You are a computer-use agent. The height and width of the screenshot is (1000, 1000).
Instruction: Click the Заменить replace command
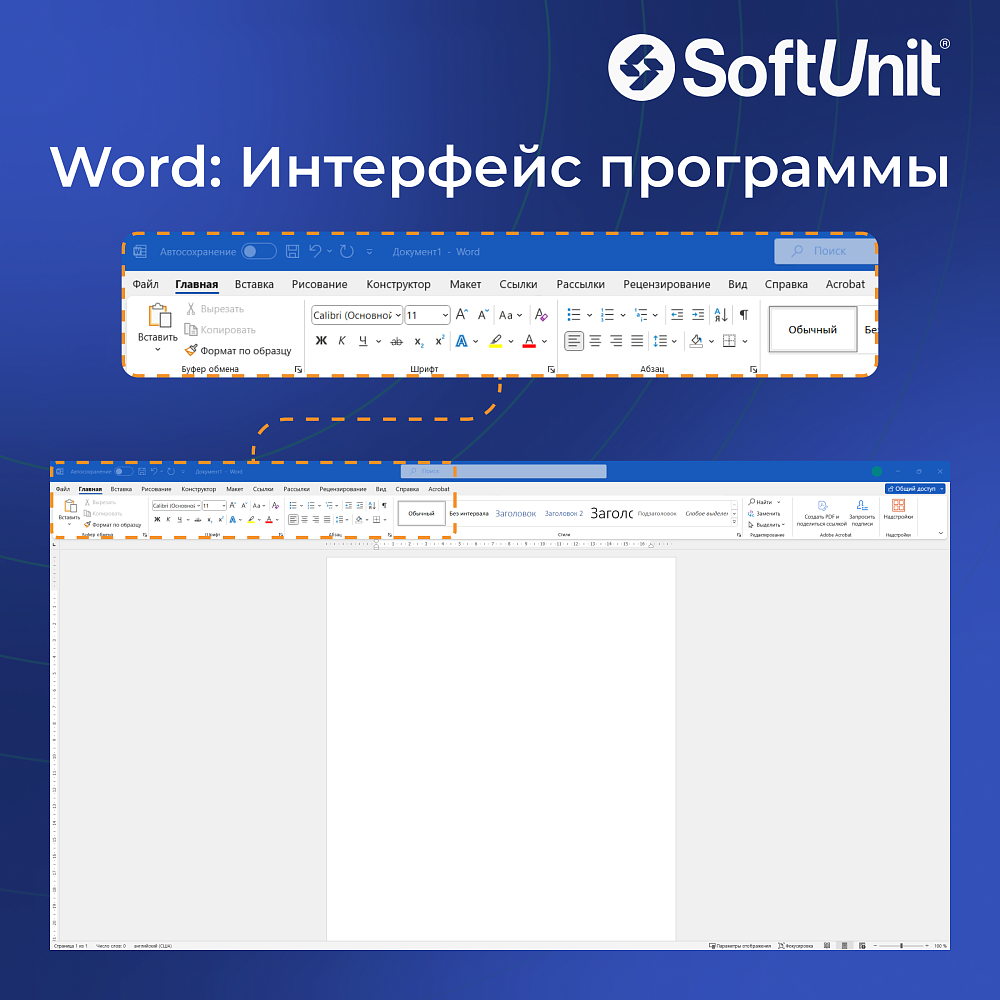764,513
